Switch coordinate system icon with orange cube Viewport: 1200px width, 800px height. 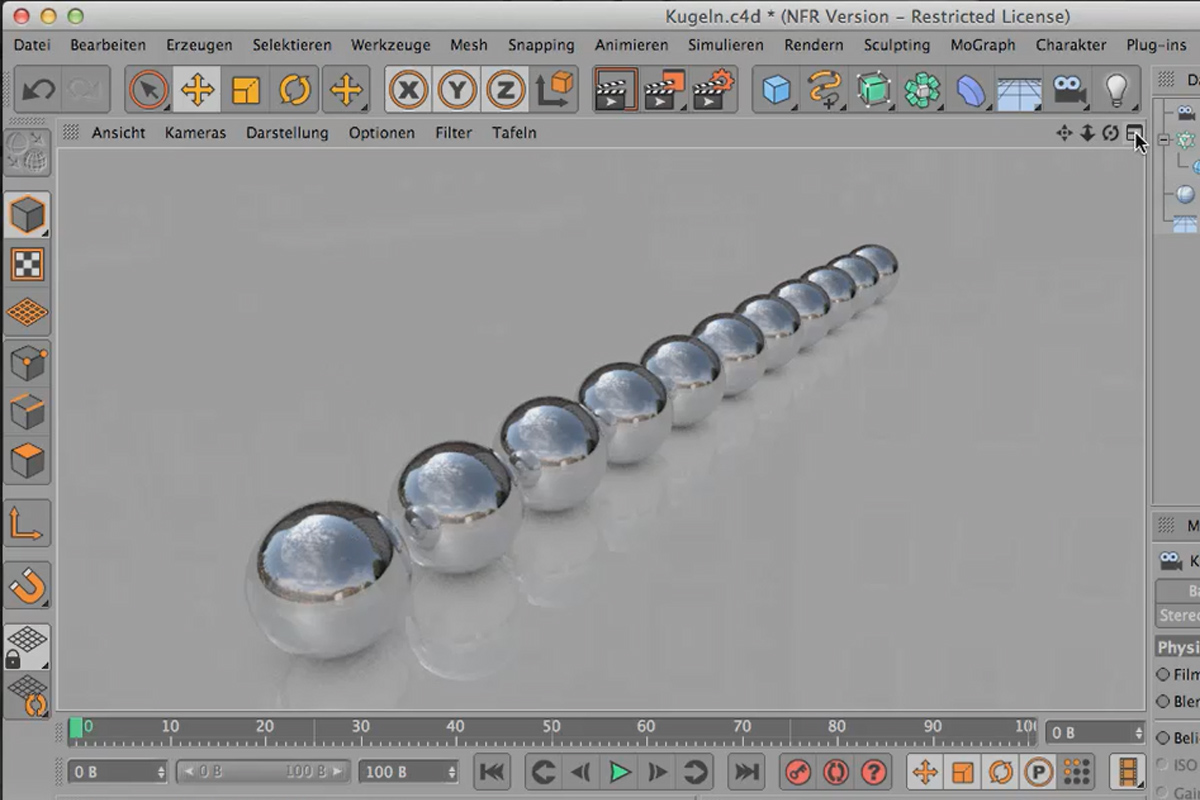[556, 90]
